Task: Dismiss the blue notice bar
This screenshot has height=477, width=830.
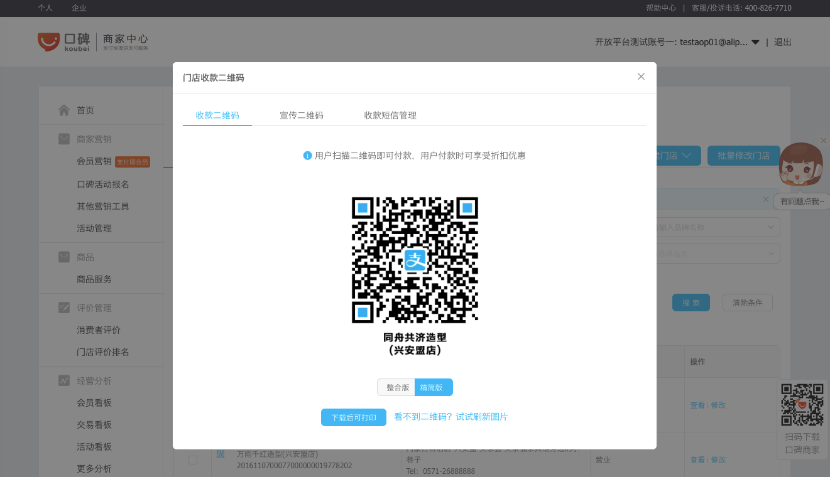Action: click(765, 200)
